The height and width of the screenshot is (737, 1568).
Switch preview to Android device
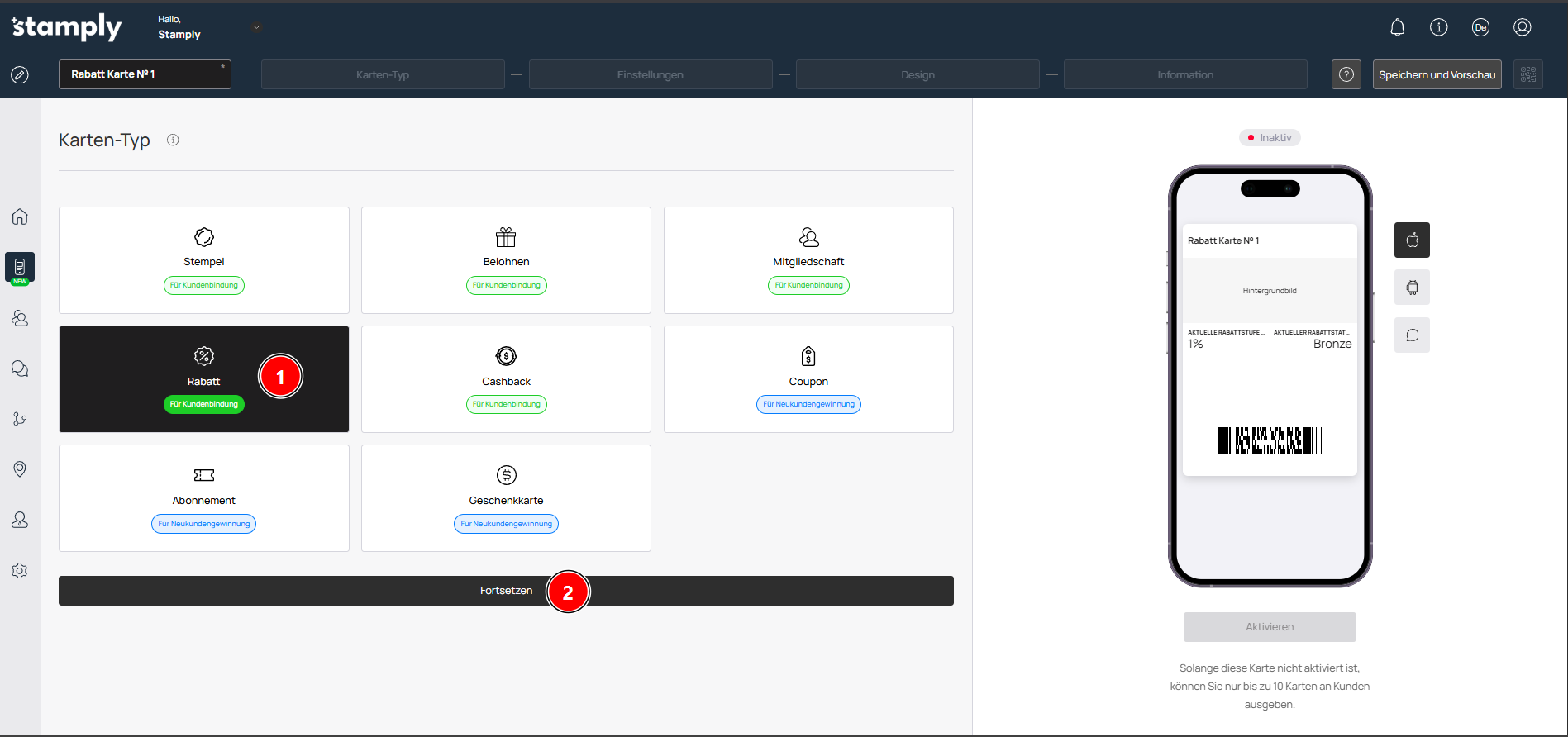tap(1412, 288)
